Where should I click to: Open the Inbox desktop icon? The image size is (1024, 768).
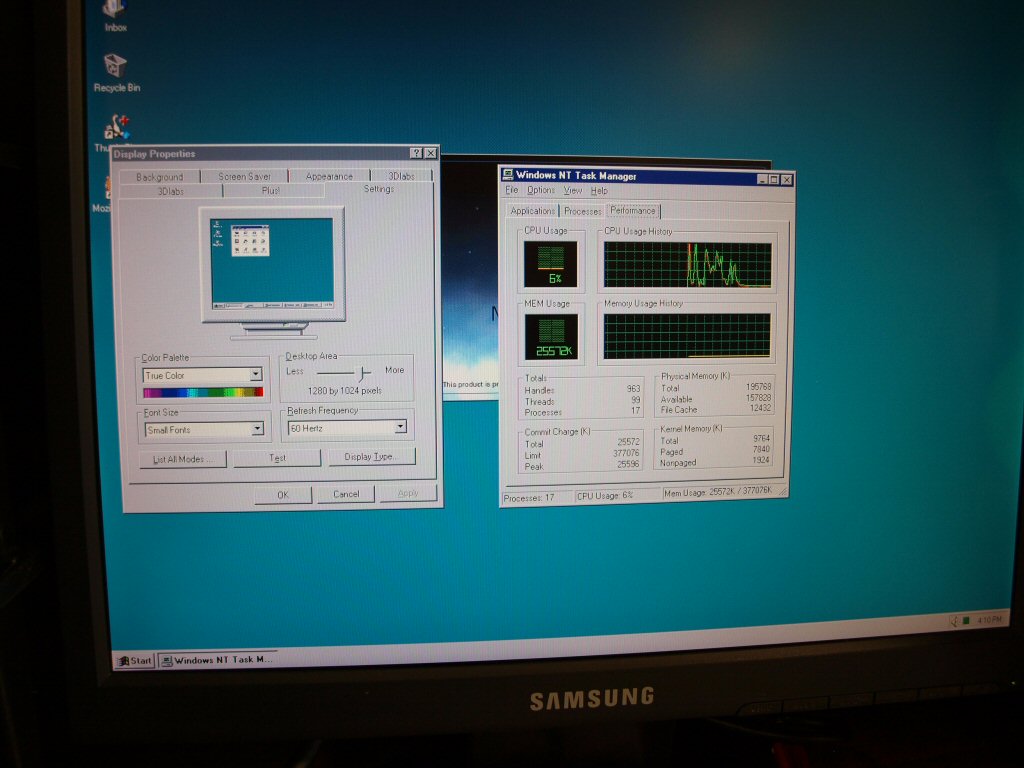[x=116, y=14]
